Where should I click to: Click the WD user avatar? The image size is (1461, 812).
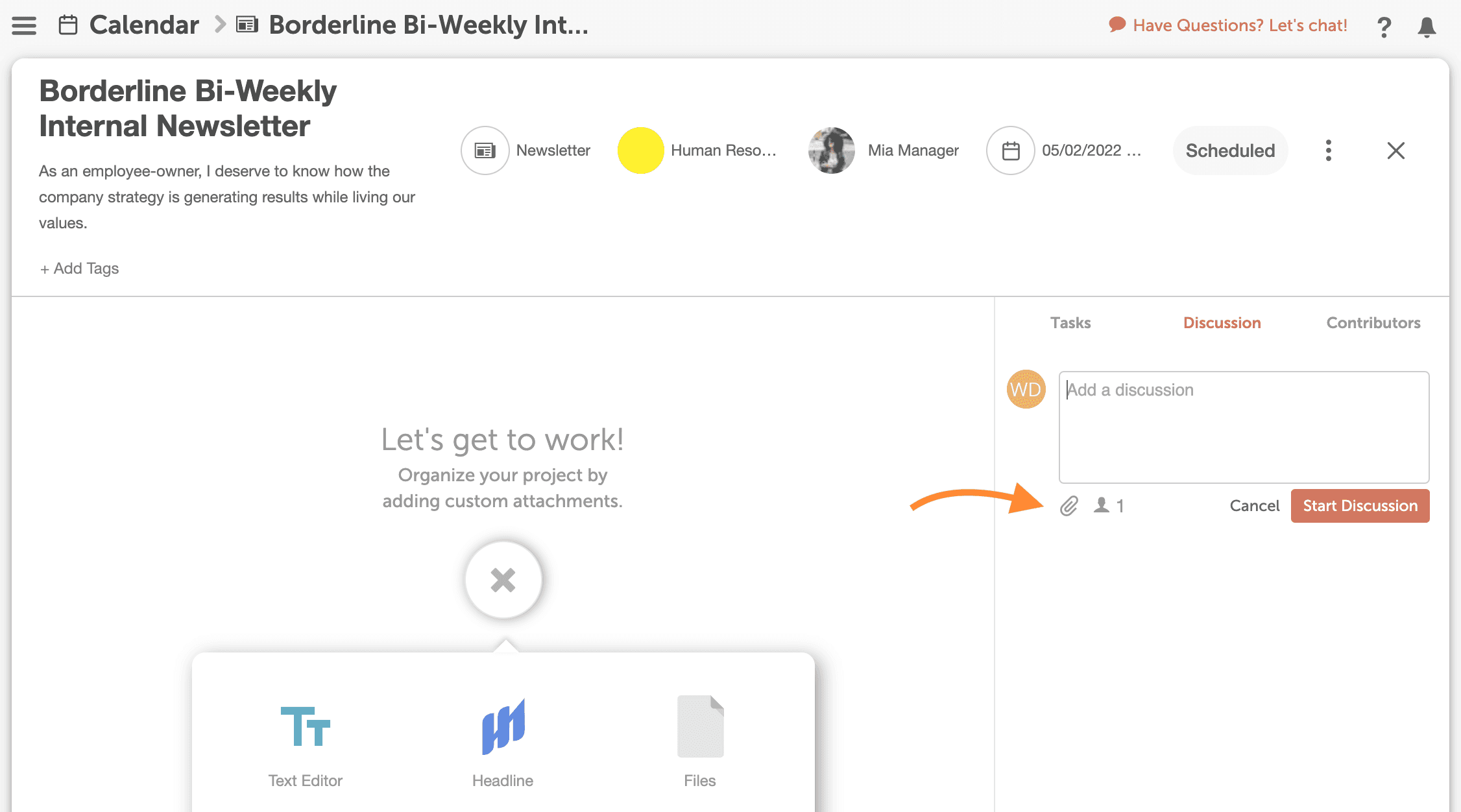pyautogui.click(x=1026, y=389)
